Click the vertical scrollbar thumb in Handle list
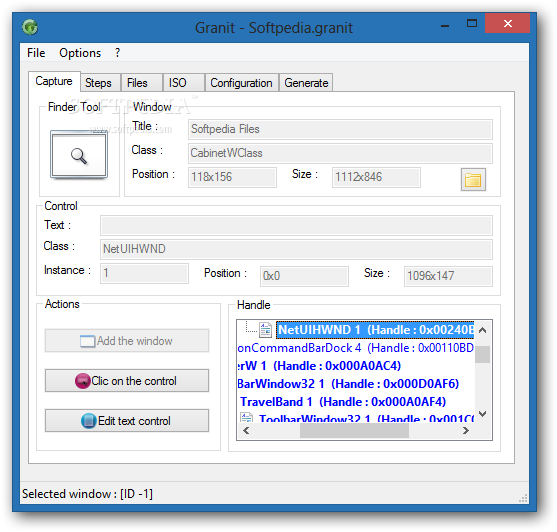This screenshot has height=532, width=557. click(482, 354)
